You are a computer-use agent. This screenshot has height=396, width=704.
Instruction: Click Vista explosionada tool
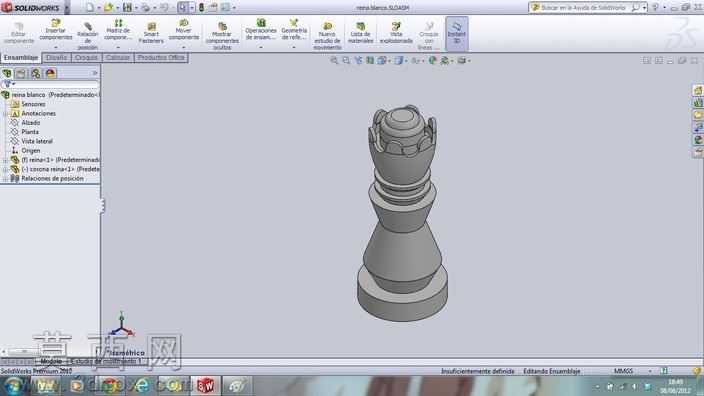(x=396, y=33)
